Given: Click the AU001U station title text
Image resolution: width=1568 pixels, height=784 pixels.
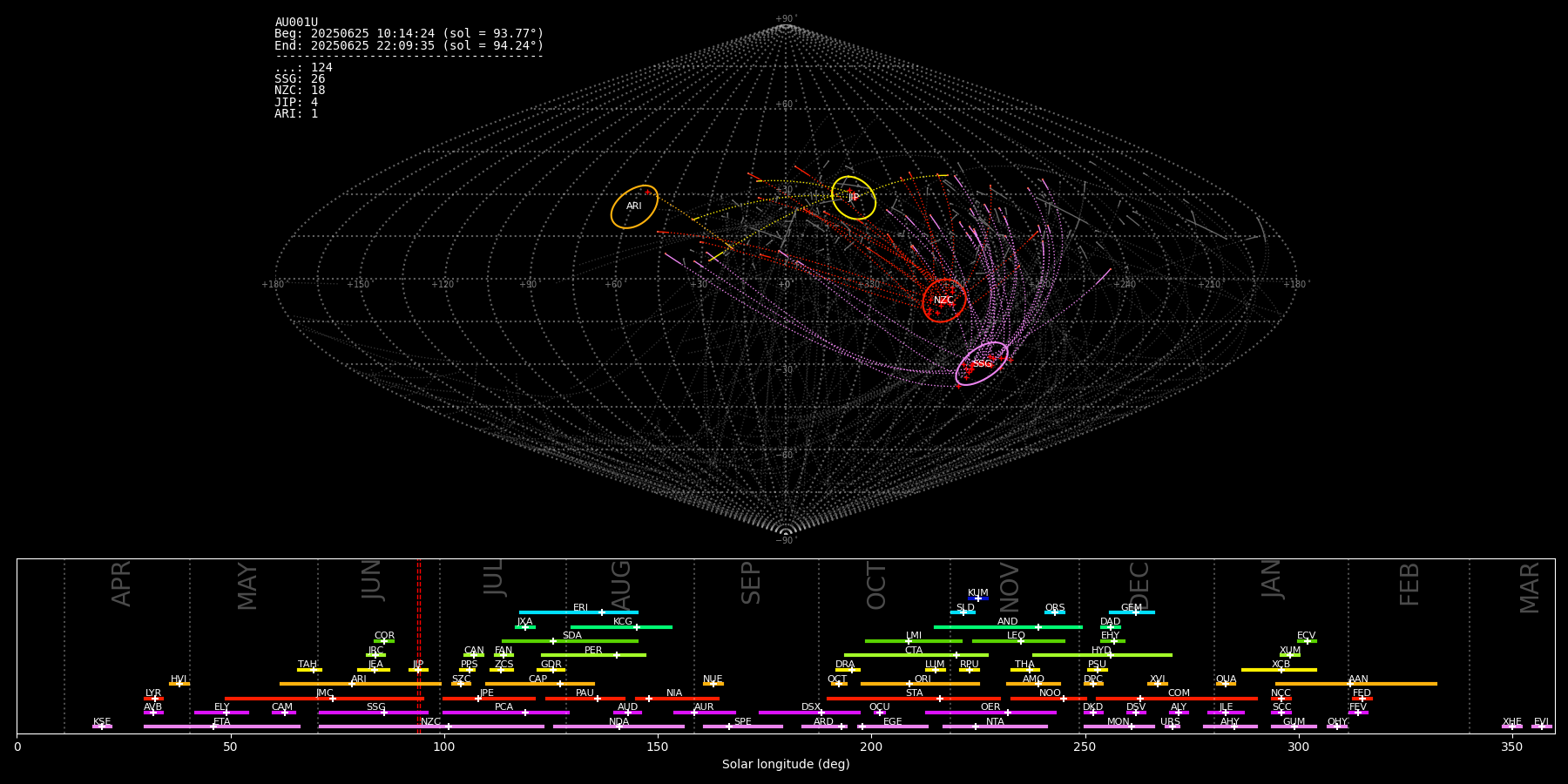Looking at the screenshot, I should pos(296,23).
